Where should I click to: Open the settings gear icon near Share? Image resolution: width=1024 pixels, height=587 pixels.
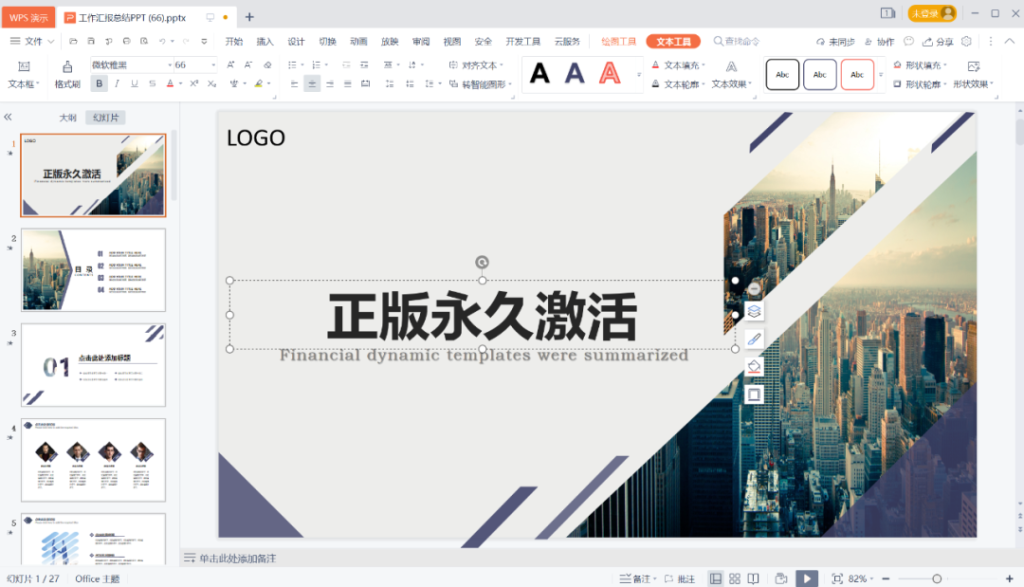tap(967, 41)
